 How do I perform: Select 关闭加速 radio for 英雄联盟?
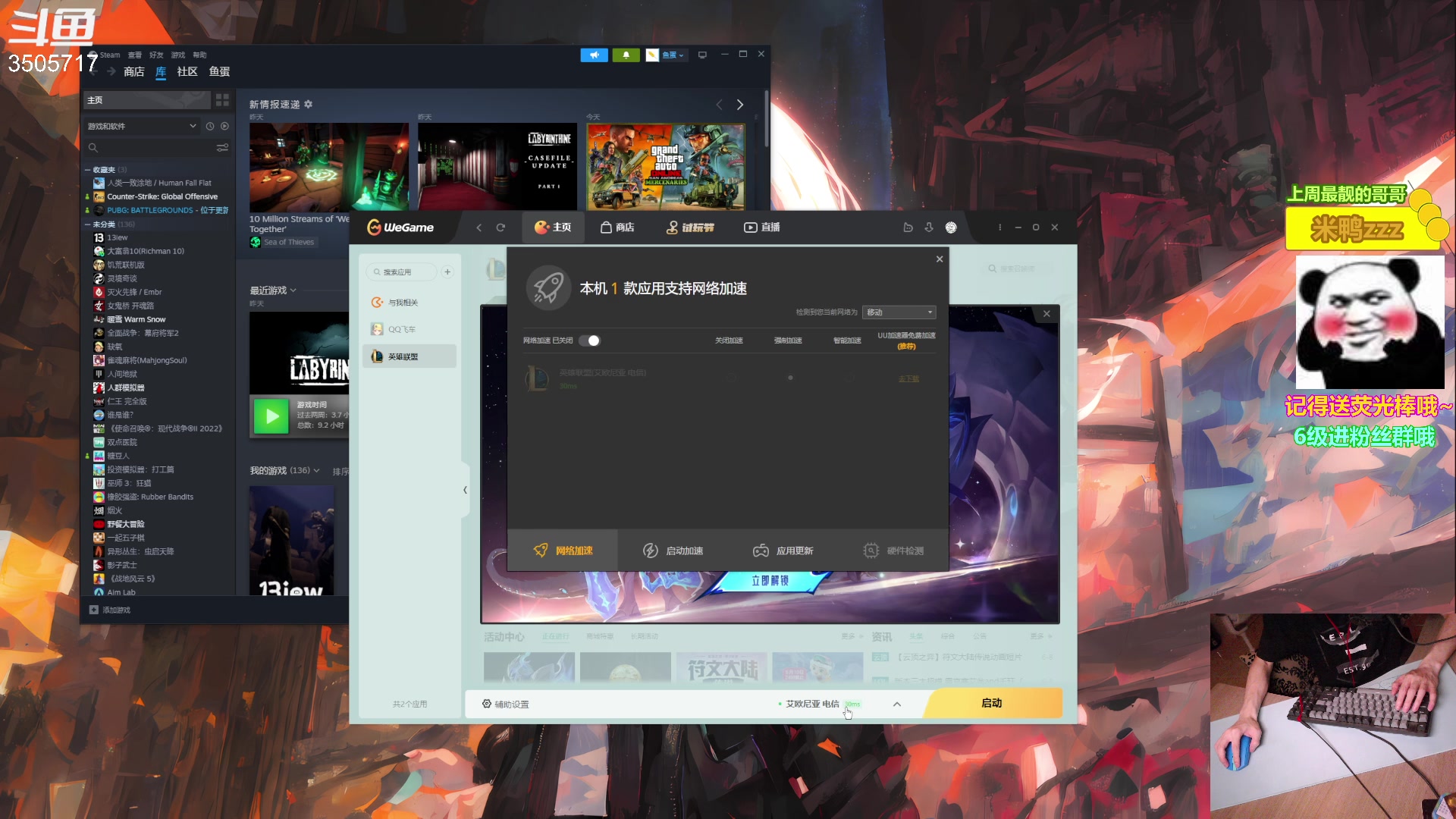click(x=732, y=378)
